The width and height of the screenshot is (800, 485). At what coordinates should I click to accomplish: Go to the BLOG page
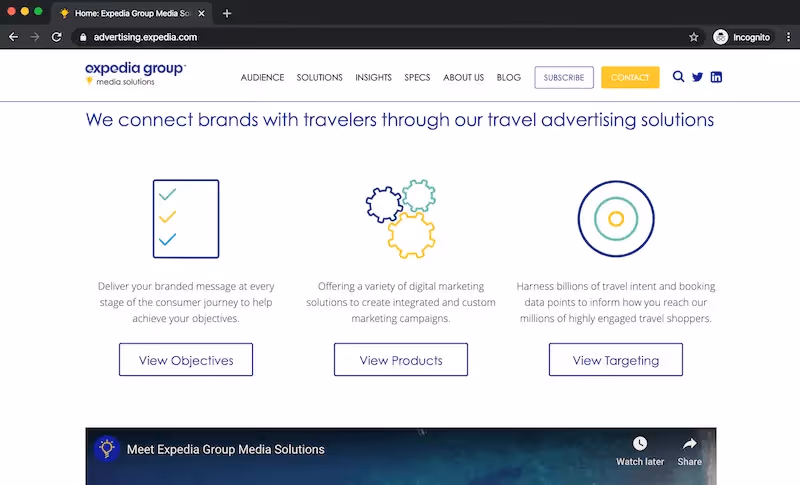point(509,78)
